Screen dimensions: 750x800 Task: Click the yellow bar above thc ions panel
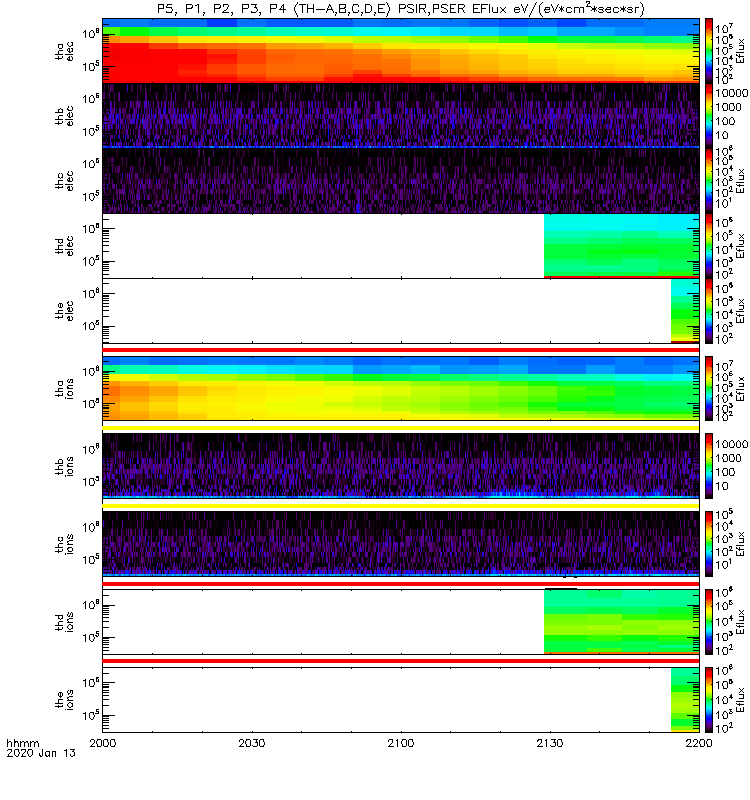click(401, 506)
